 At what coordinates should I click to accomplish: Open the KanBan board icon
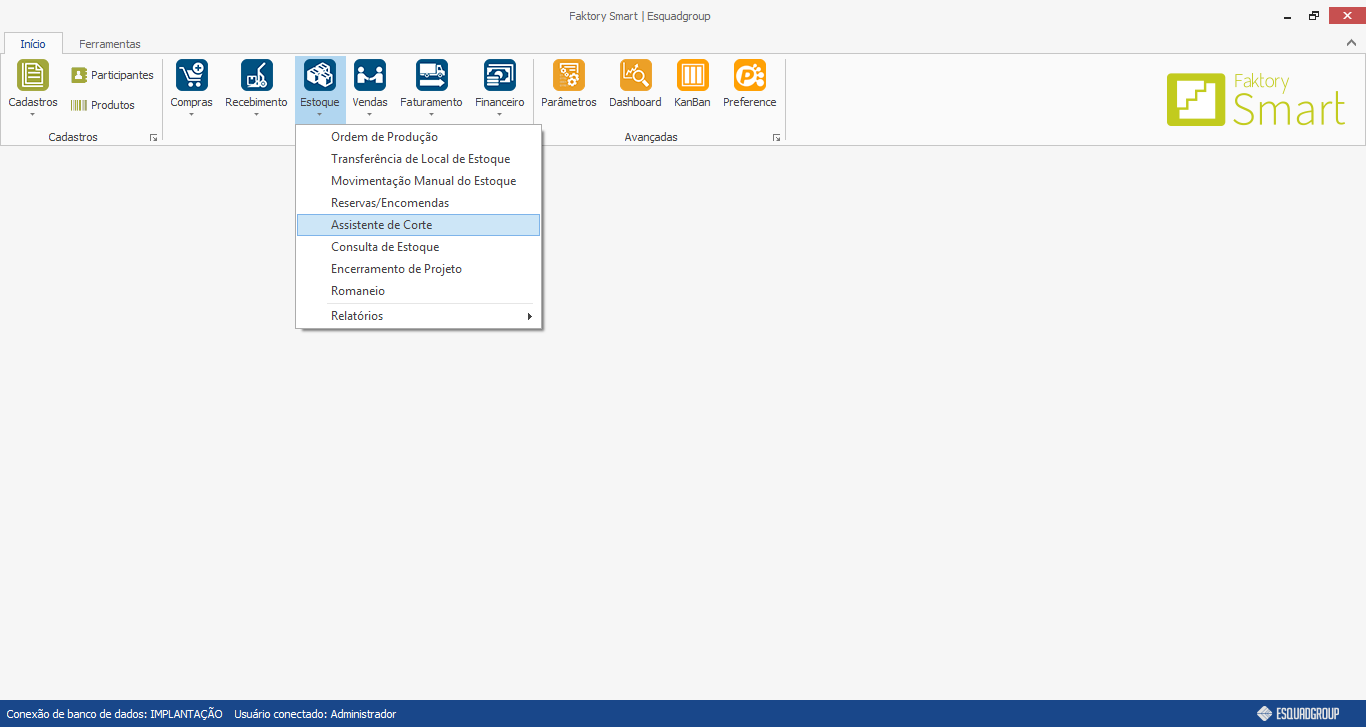[x=692, y=76]
